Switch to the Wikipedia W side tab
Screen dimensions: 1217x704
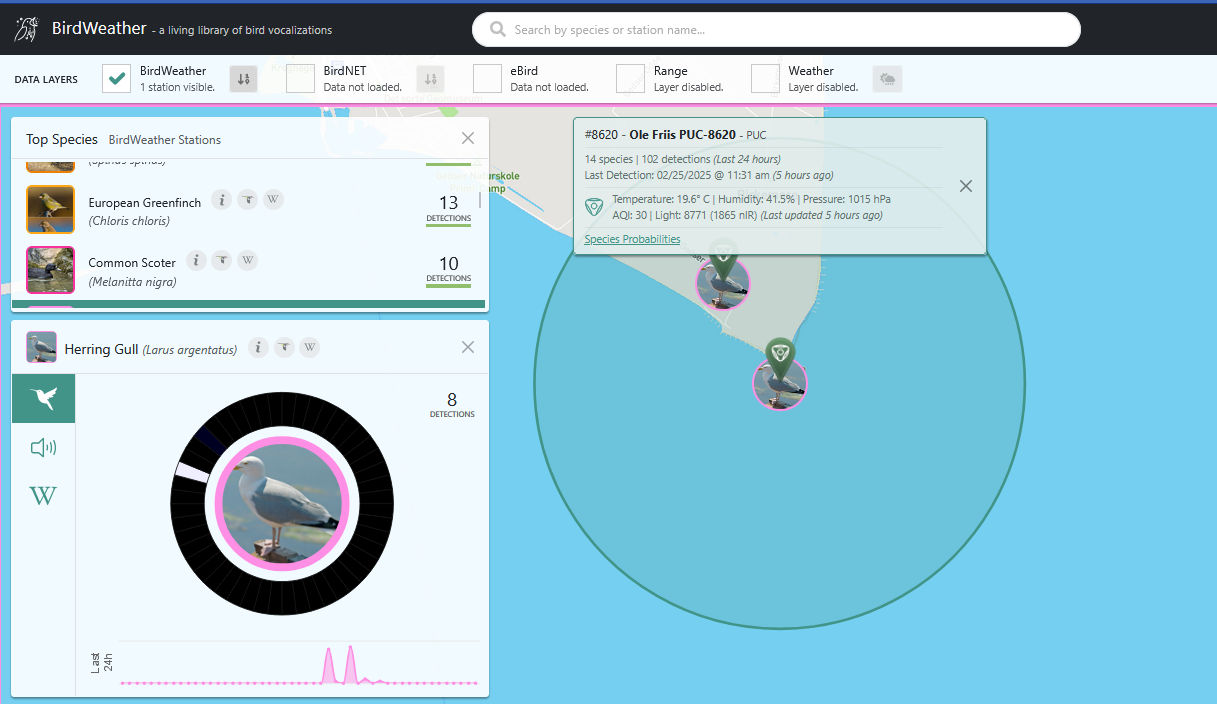pyautogui.click(x=43, y=495)
